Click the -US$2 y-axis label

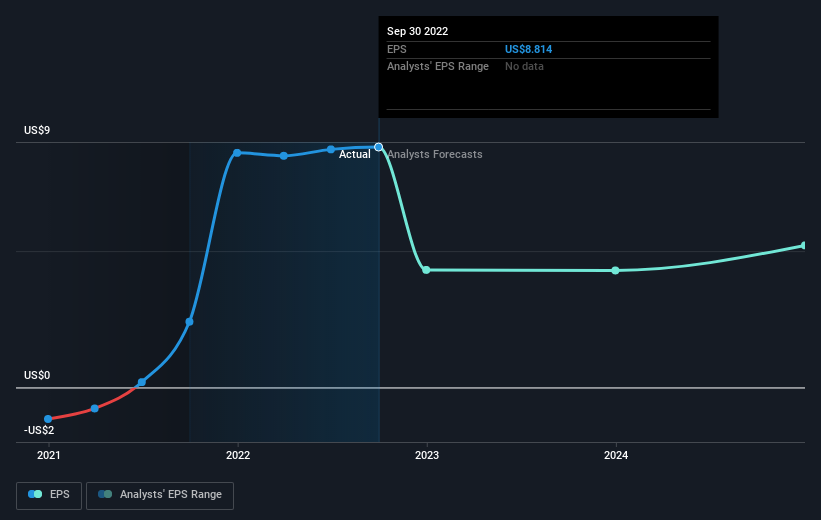pyautogui.click(x=39, y=430)
